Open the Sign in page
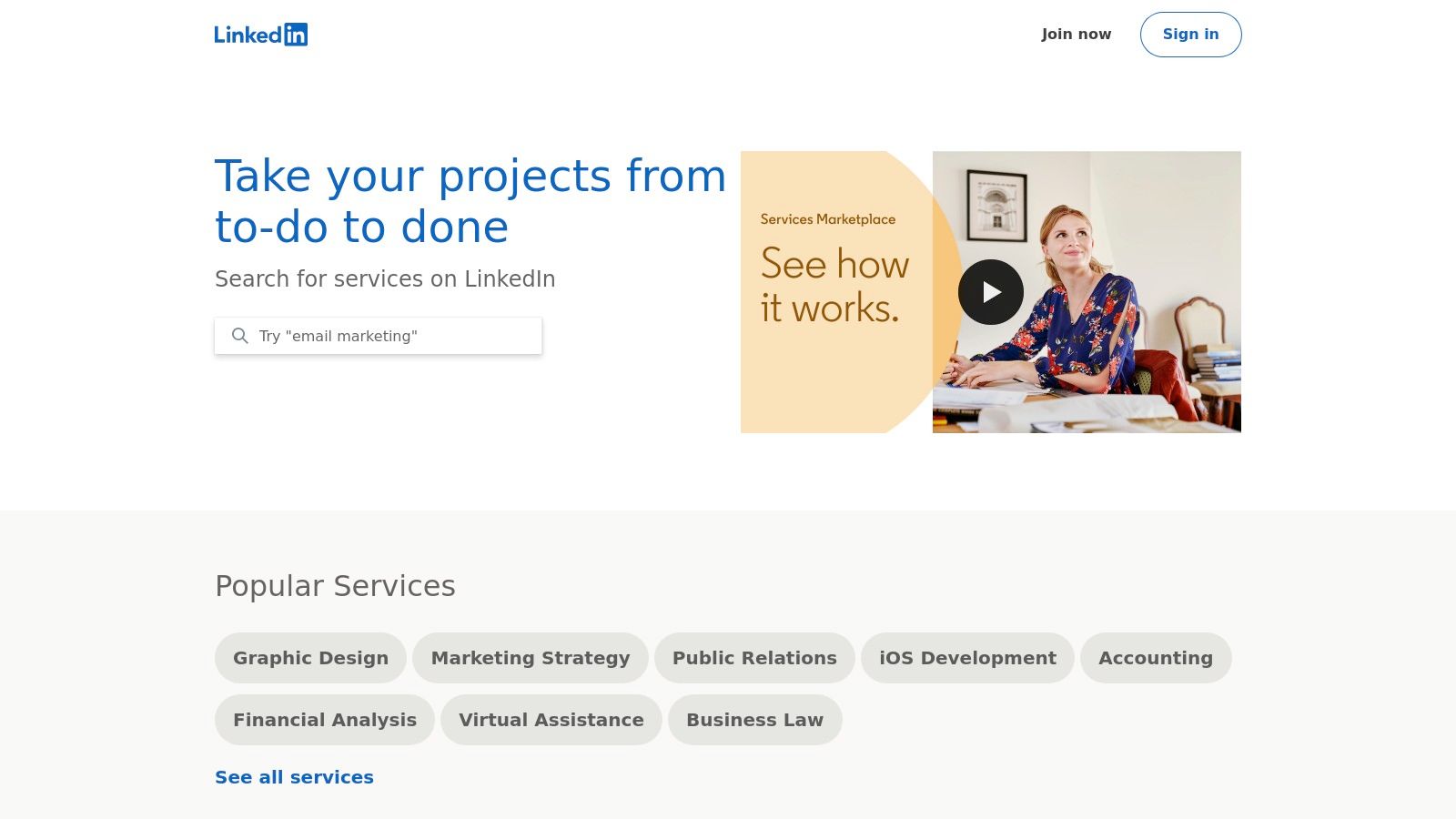This screenshot has height=819, width=1456. (x=1190, y=34)
